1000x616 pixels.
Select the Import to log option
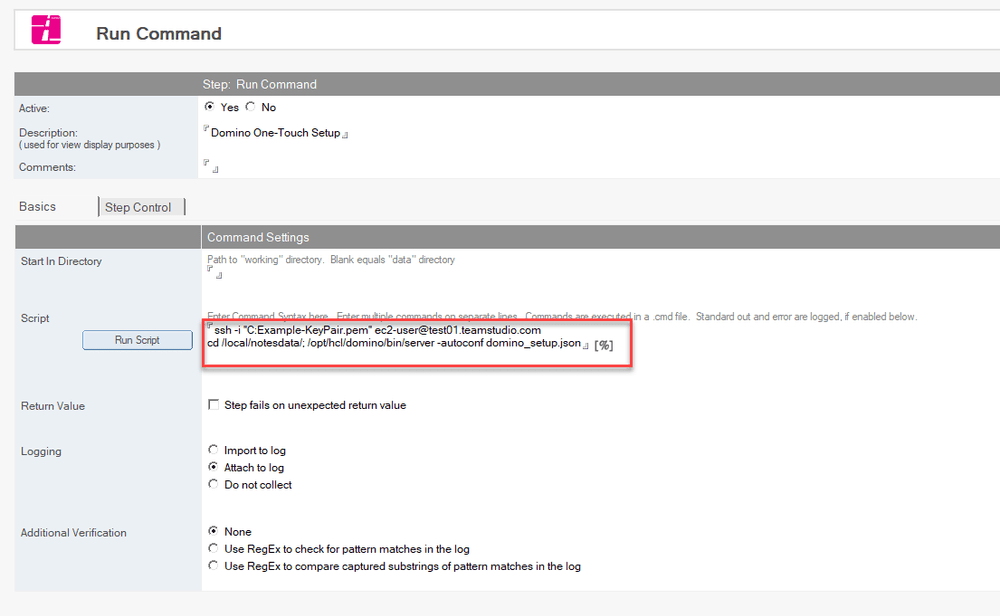click(x=211, y=450)
